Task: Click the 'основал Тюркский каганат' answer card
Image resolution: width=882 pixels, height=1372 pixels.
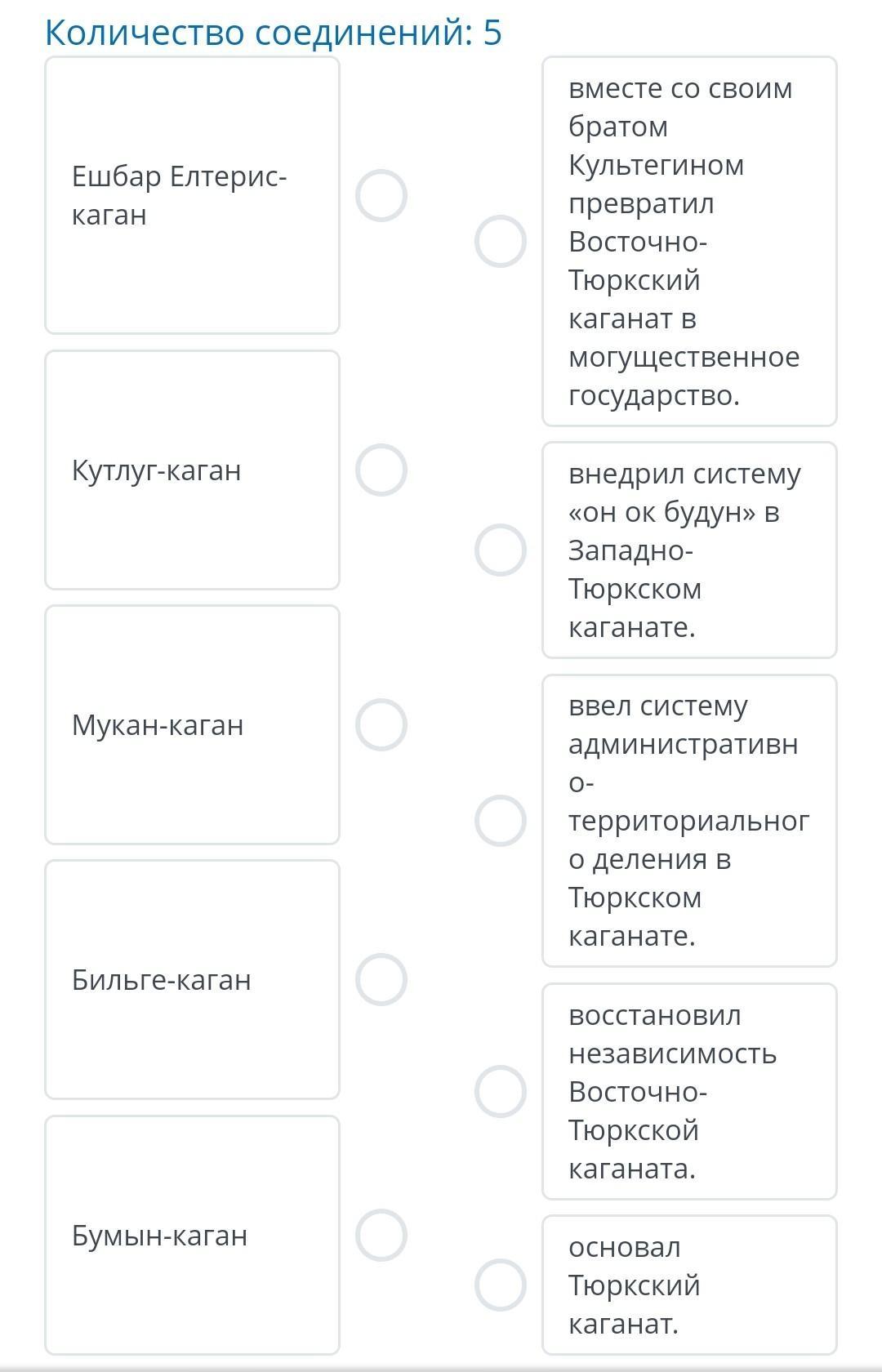Action: 689,1285
